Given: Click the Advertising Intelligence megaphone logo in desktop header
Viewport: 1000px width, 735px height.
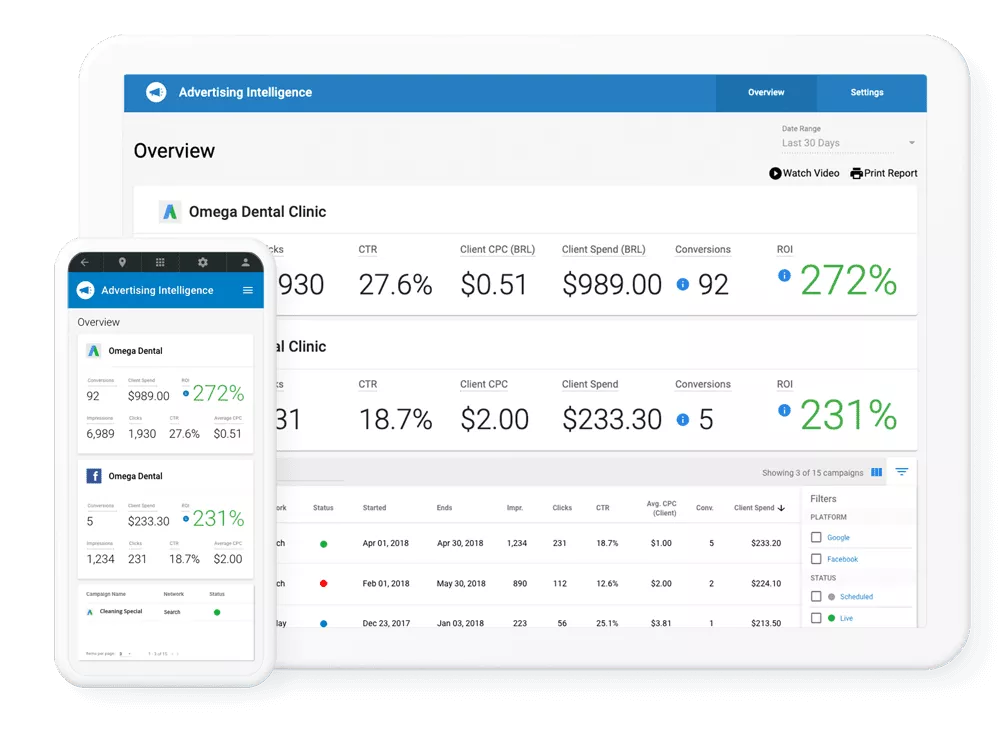Looking at the screenshot, I should [156, 92].
